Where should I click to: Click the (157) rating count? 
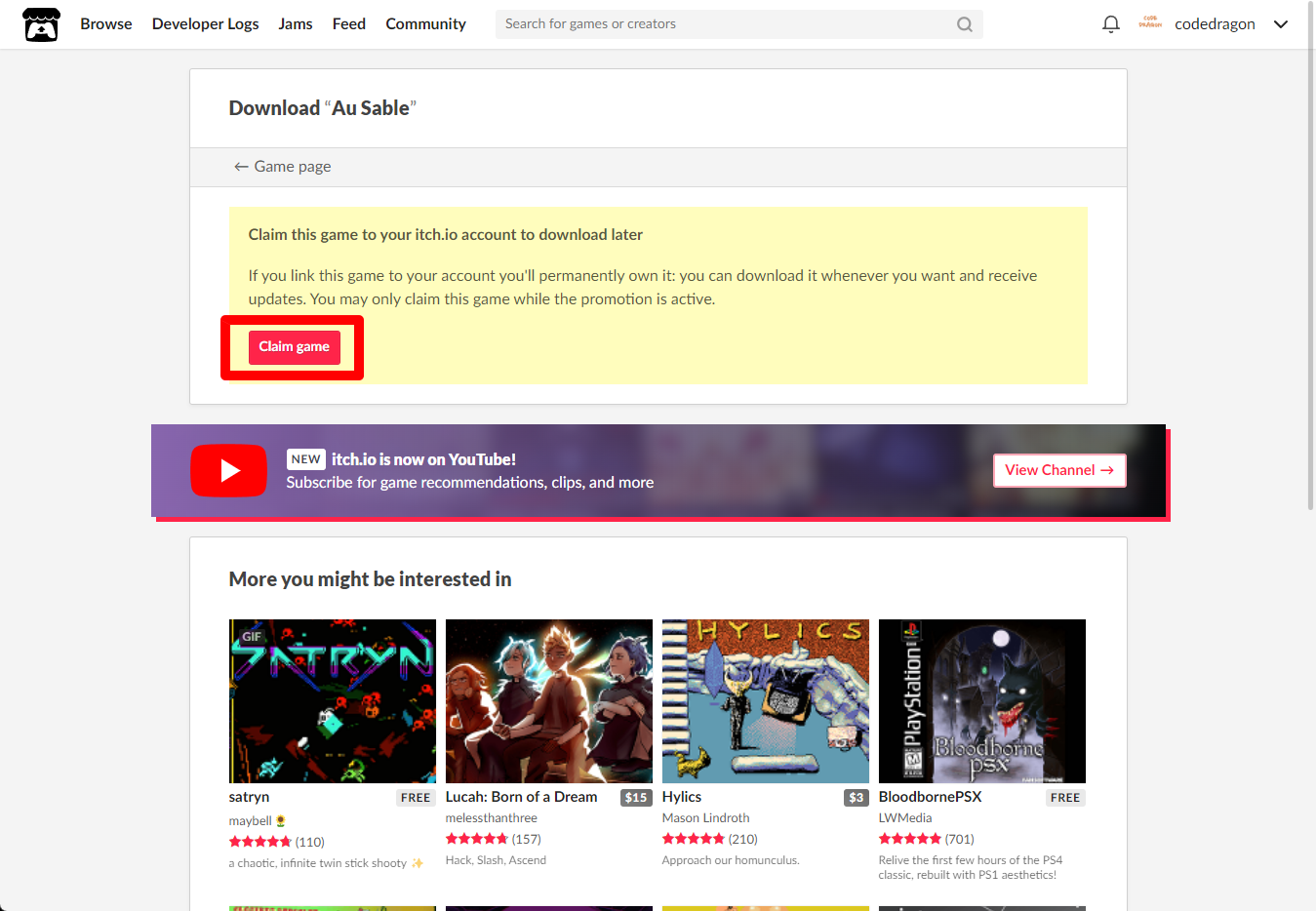click(x=526, y=839)
